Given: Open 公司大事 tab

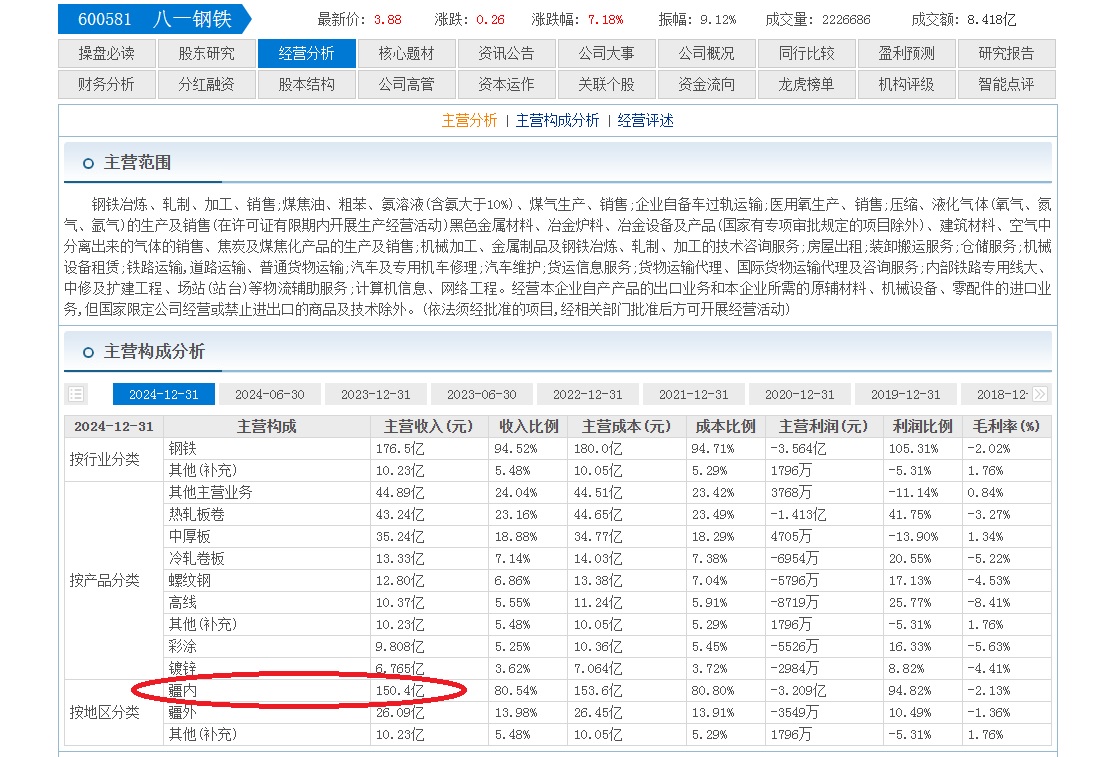Looking at the screenshot, I should [607, 53].
